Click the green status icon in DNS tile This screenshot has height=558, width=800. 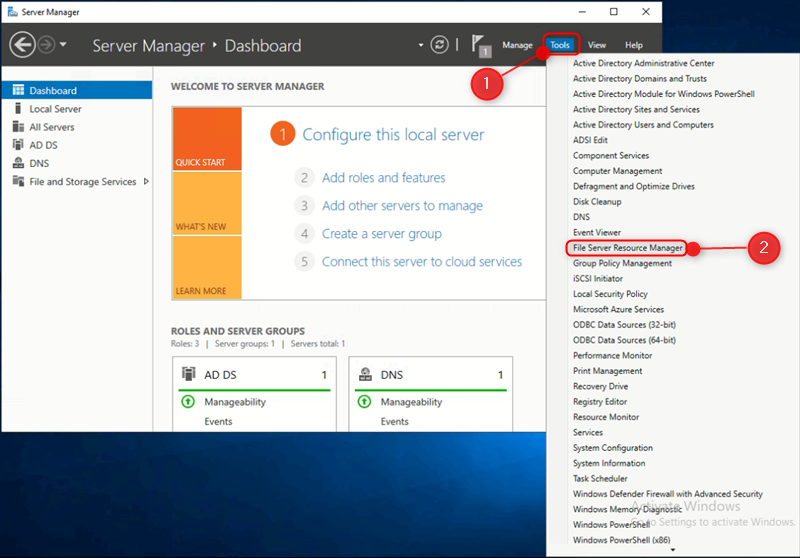[x=364, y=401]
